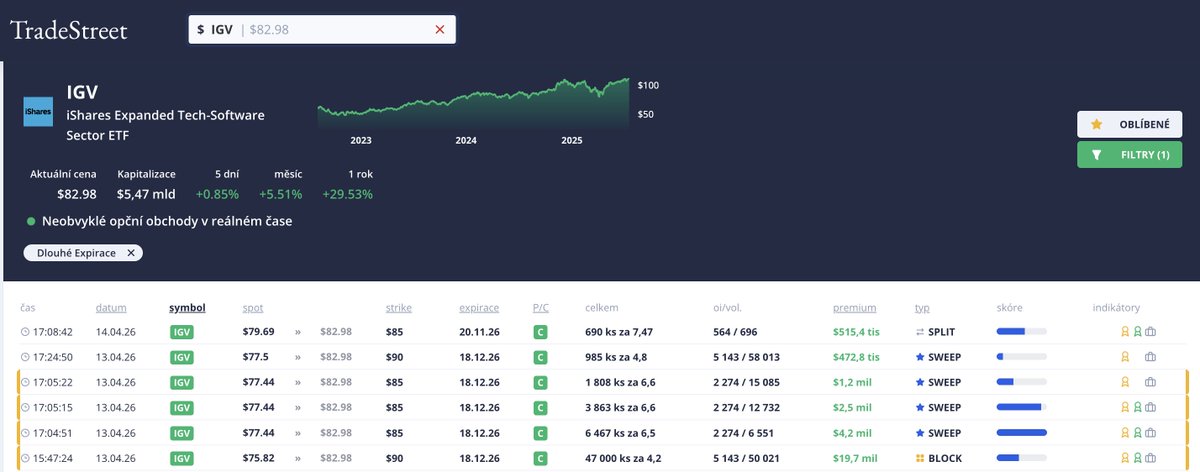
Task: Sort table by premium column
Action: (x=854, y=308)
